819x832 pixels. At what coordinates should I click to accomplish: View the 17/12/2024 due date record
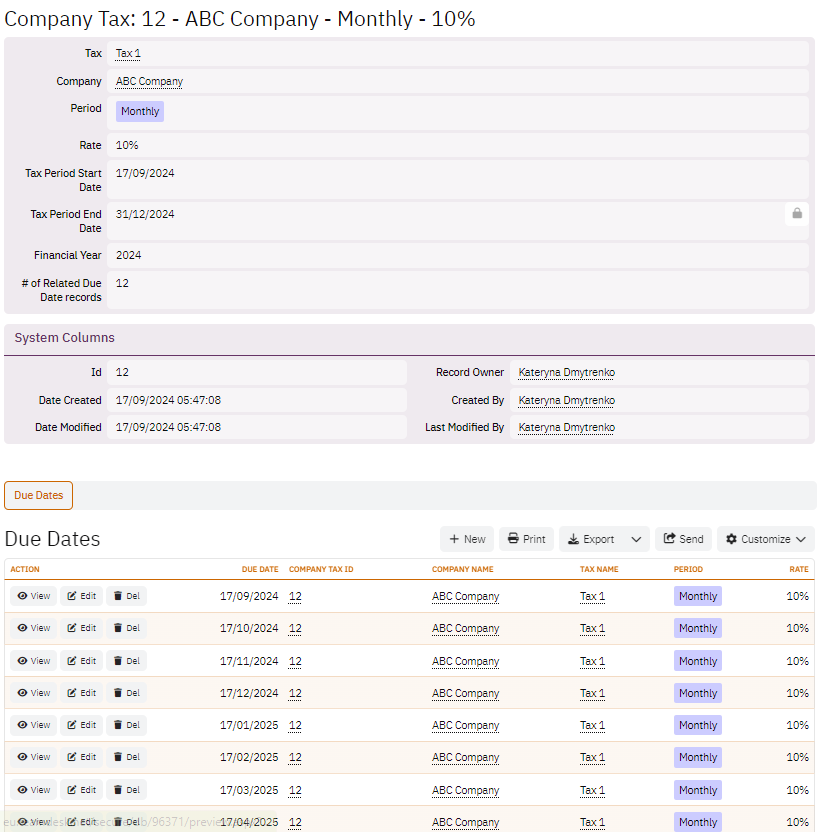[x=33, y=692]
